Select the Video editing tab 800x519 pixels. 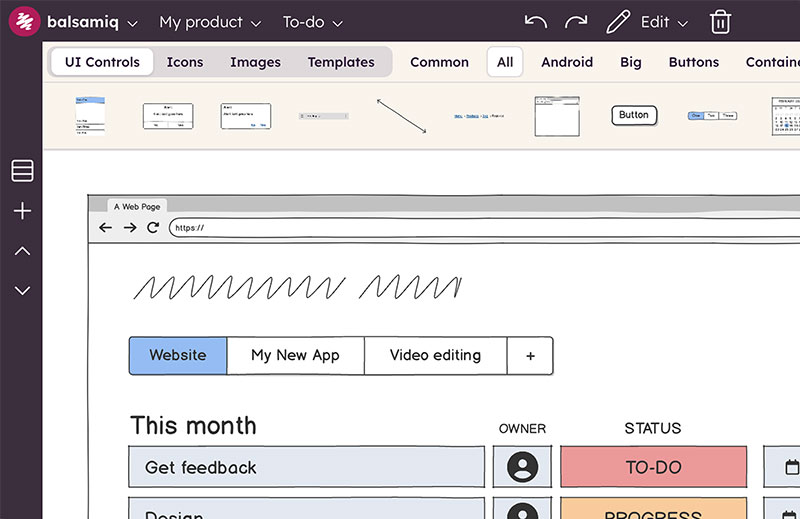[x=435, y=355]
